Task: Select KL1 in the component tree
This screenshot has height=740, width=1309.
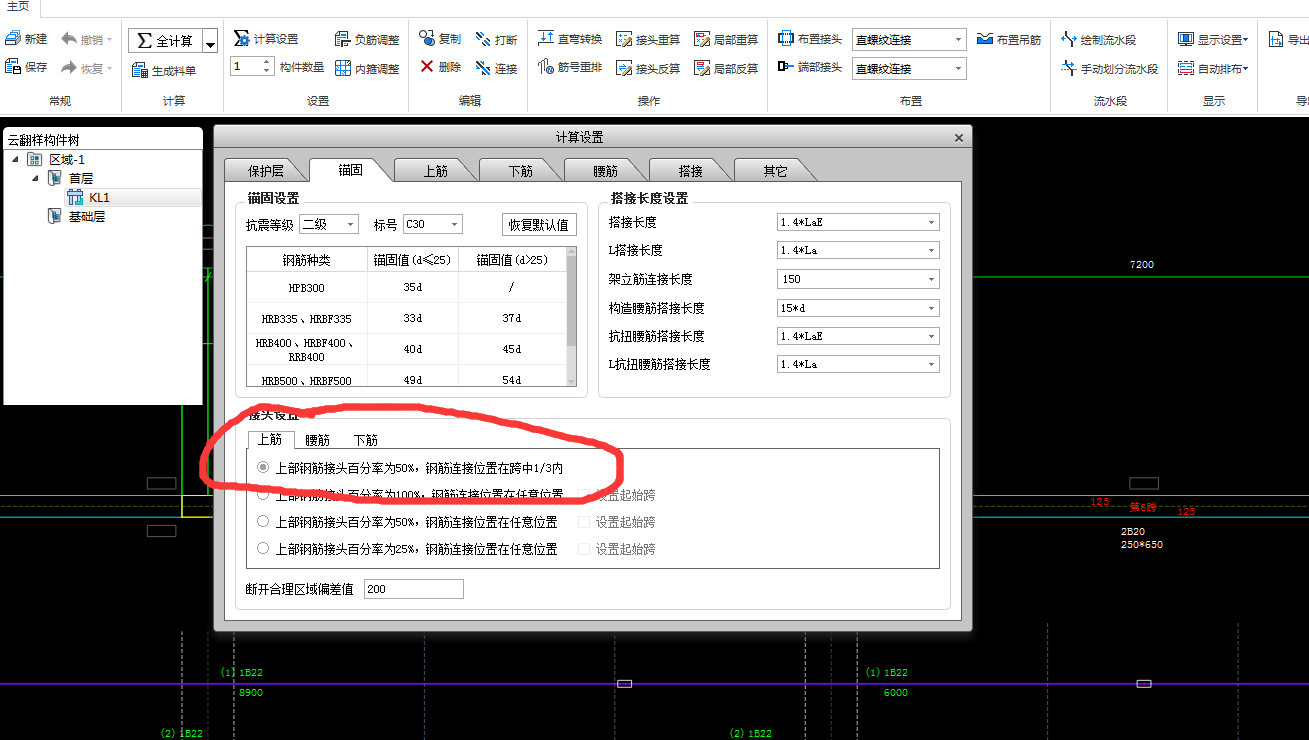Action: click(x=99, y=197)
